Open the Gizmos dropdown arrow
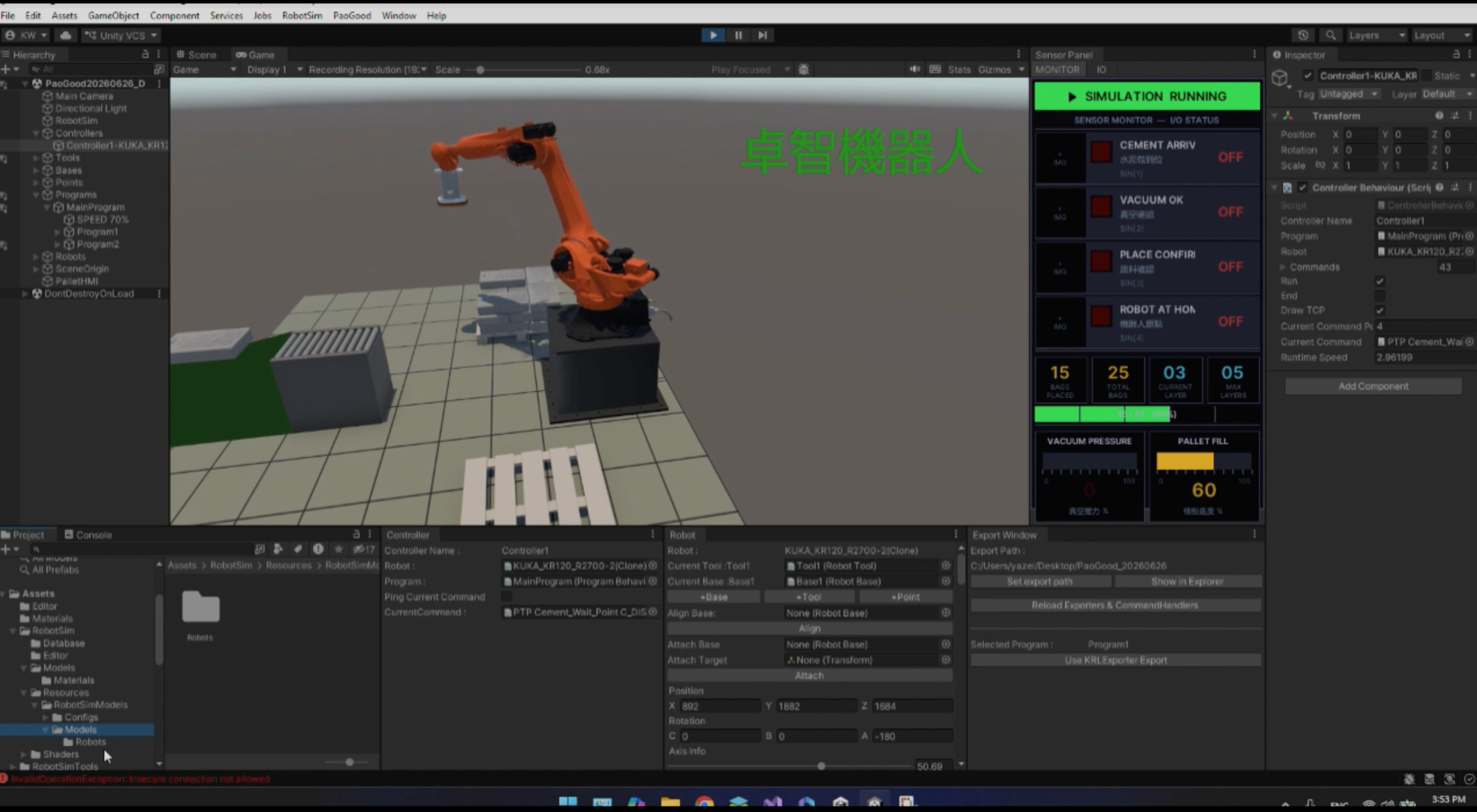1477x812 pixels. 1022,69
